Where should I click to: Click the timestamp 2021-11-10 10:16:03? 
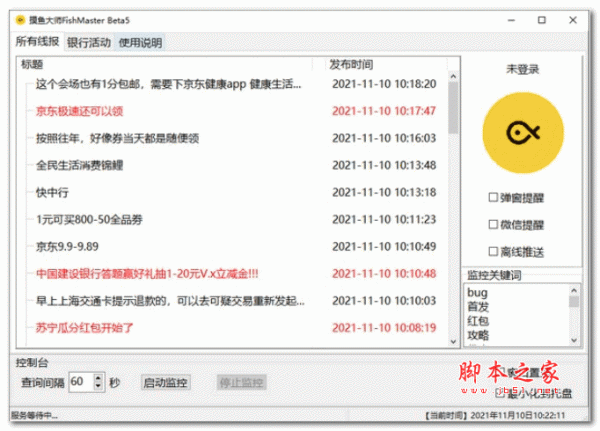[x=384, y=138]
